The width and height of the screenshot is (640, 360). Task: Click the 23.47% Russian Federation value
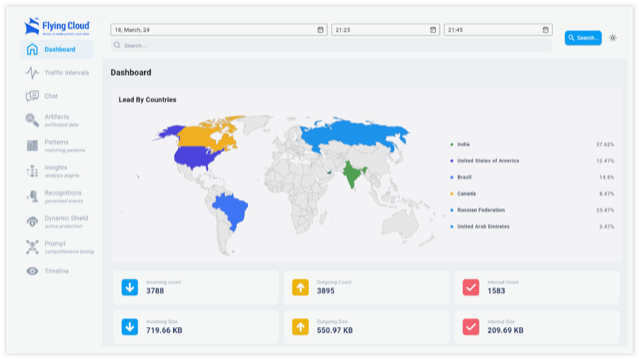tap(605, 210)
